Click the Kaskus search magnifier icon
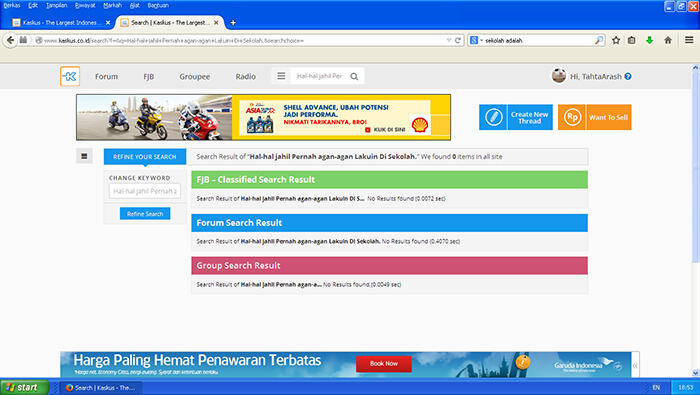The image size is (700, 395). tap(354, 76)
